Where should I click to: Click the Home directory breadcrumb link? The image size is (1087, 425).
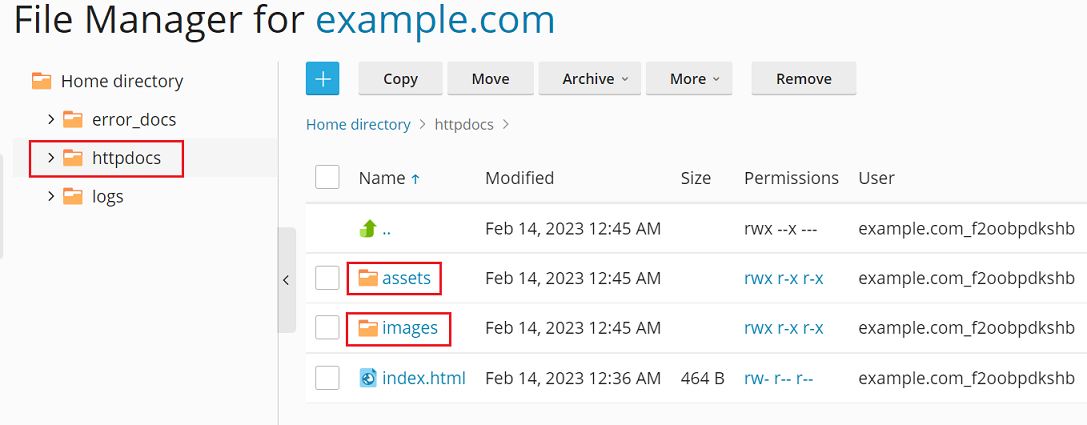coord(358,125)
